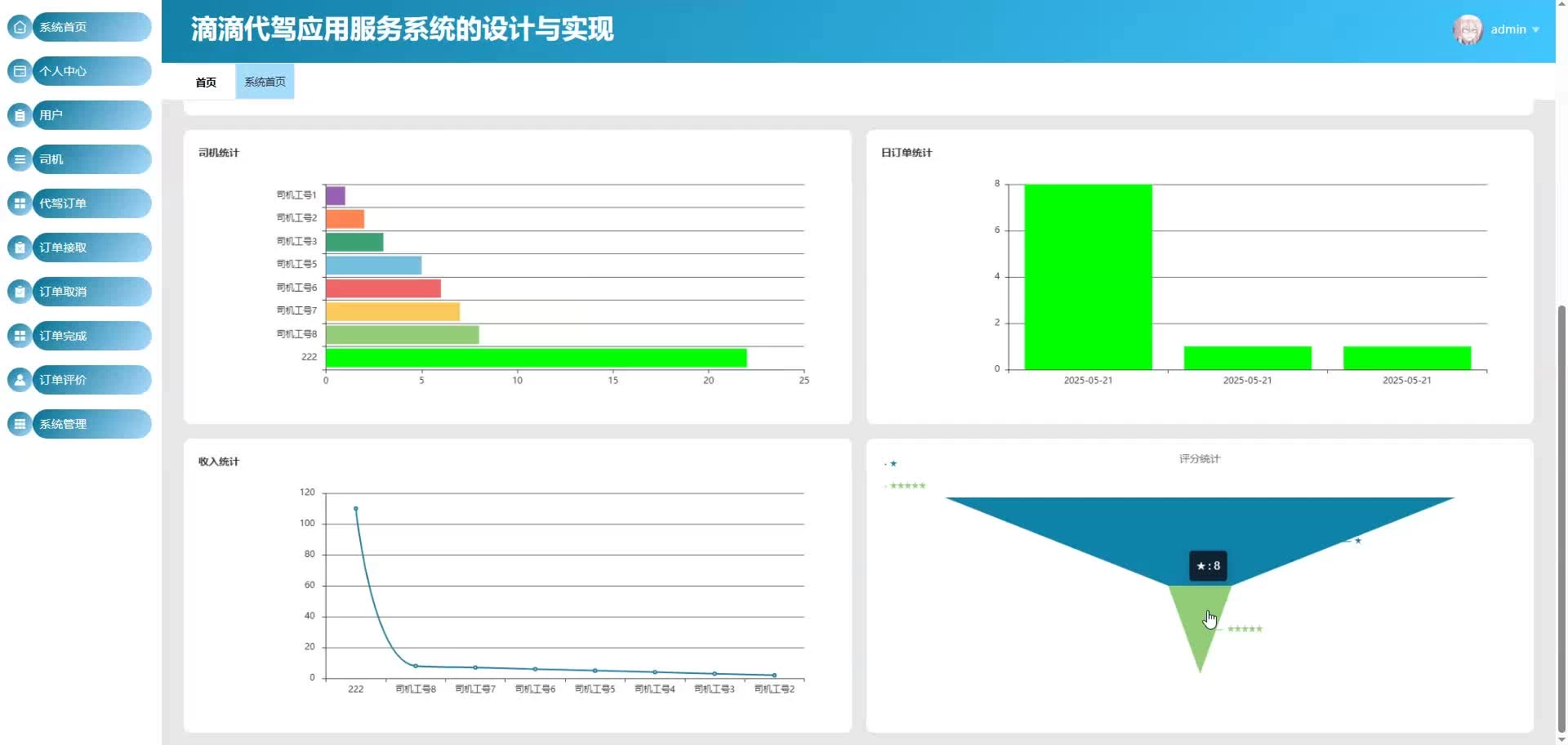The image size is (1568, 745).
Task: Click the page vertical scrollbar thumb
Action: 1561,519
